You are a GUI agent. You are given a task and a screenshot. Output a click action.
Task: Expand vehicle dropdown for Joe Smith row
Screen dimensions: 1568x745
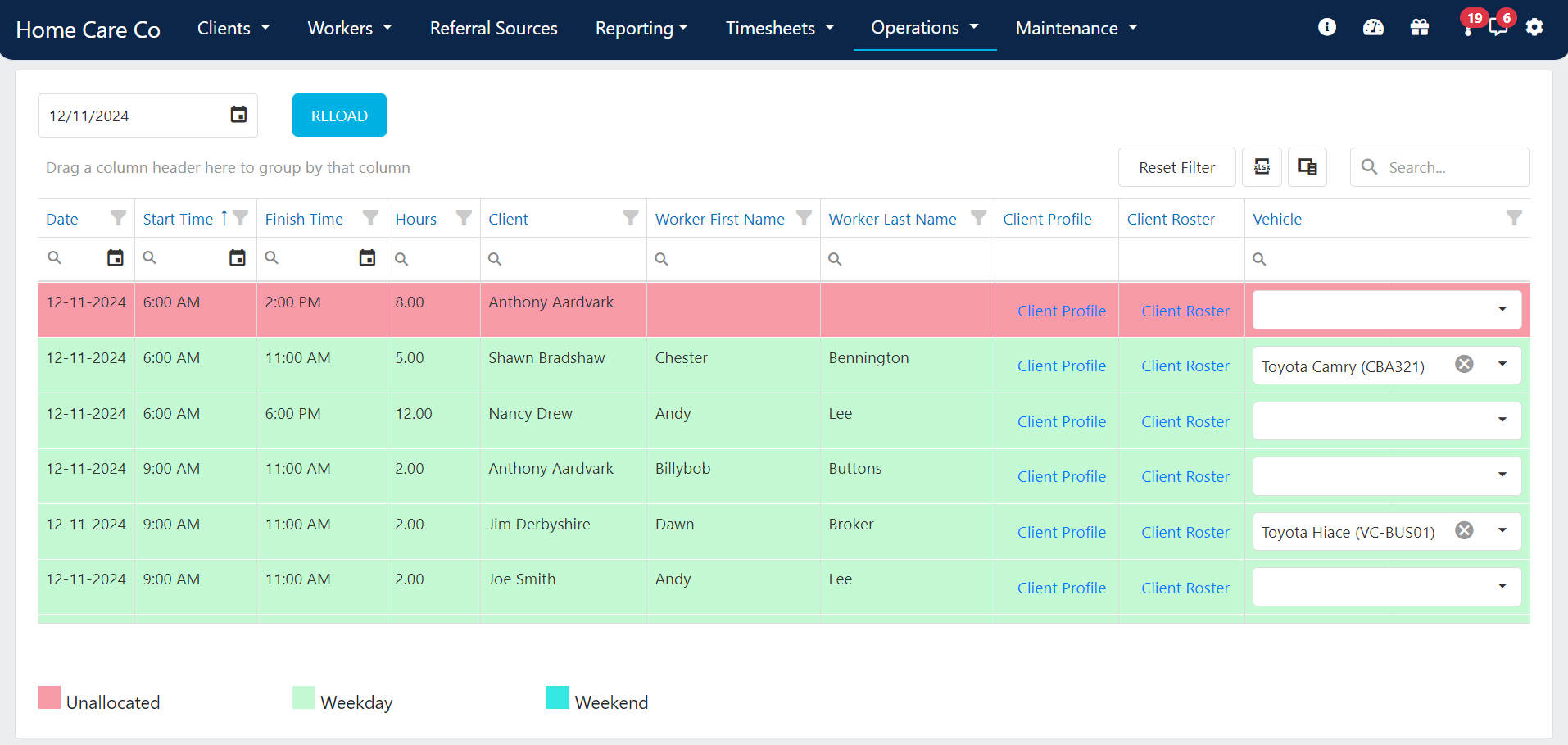[x=1502, y=586]
